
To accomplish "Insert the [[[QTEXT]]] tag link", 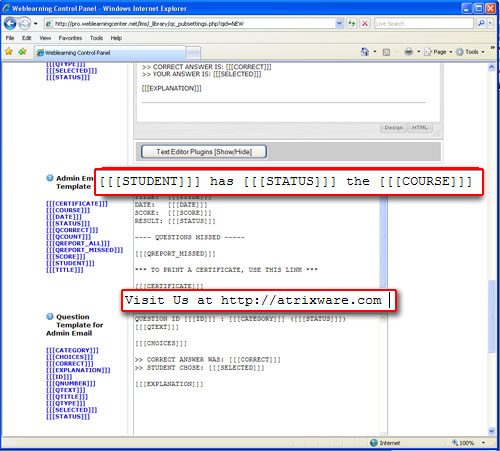I will point(66,390).
